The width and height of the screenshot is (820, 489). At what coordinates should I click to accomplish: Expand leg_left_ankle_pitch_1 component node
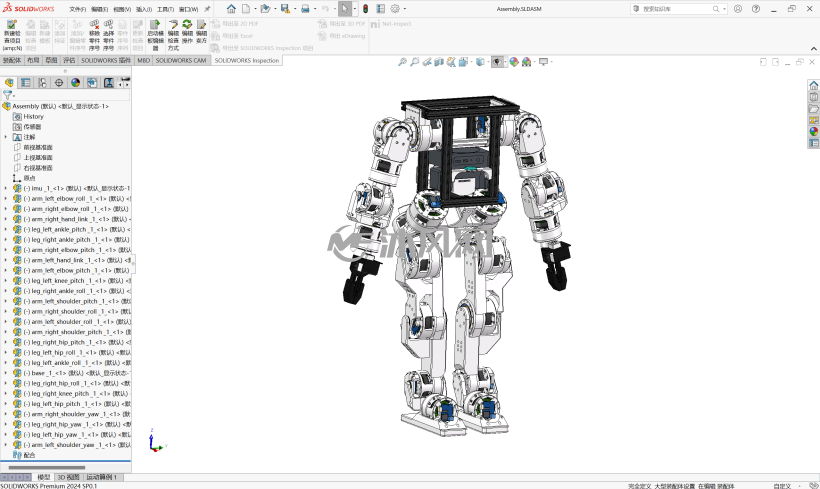(x=6, y=229)
